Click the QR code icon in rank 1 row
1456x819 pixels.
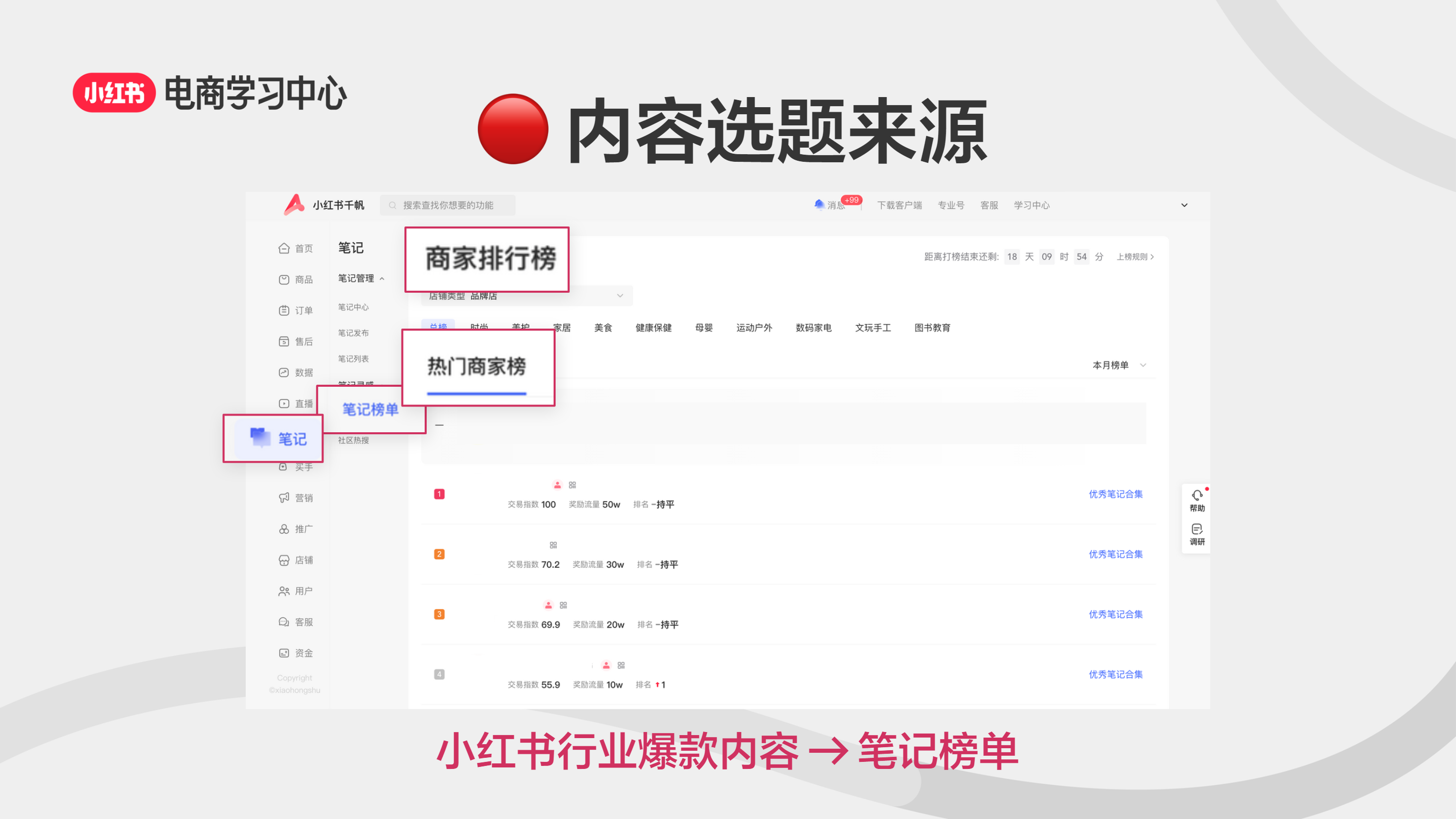[572, 485]
